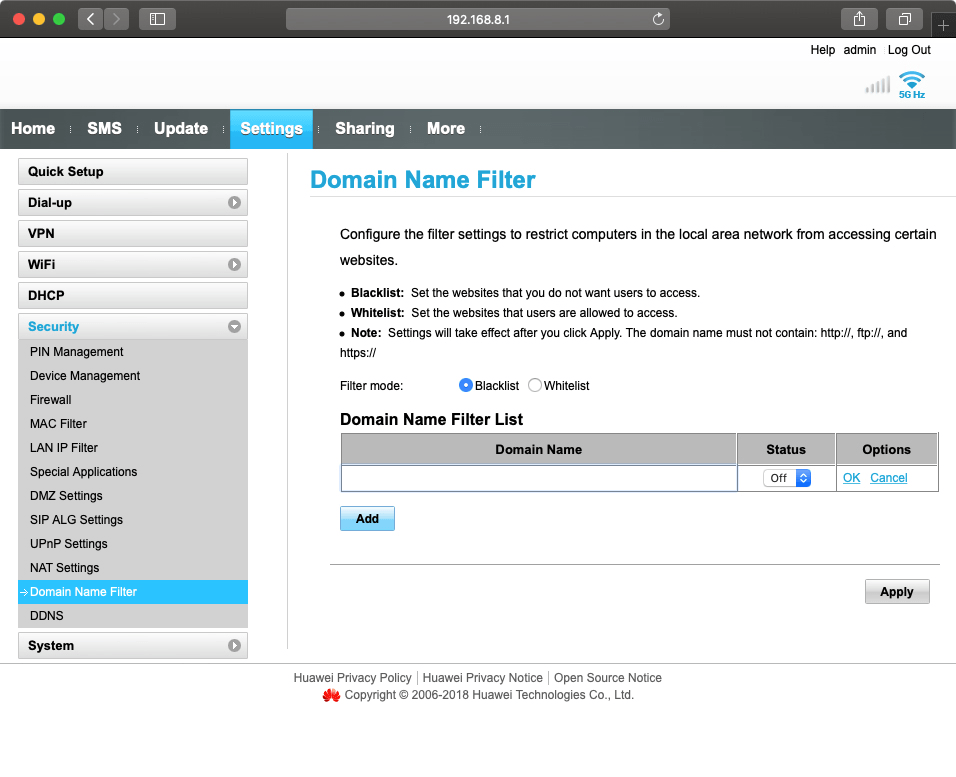
Task: Open a new tab with plus icon
Action: [x=943, y=26]
